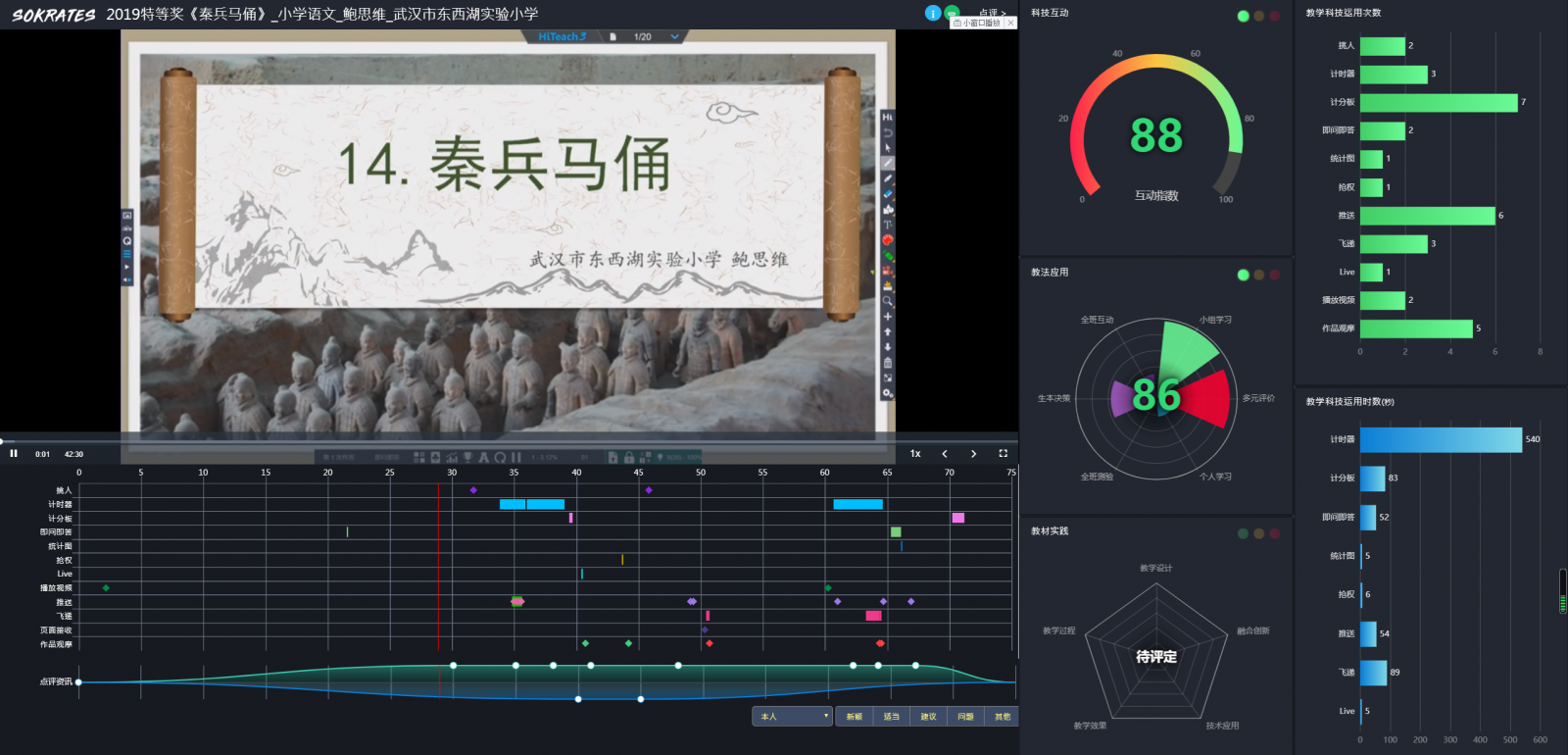This screenshot has height=755, width=1568.
Task: Go to previous segment arrow
Action: [x=945, y=453]
